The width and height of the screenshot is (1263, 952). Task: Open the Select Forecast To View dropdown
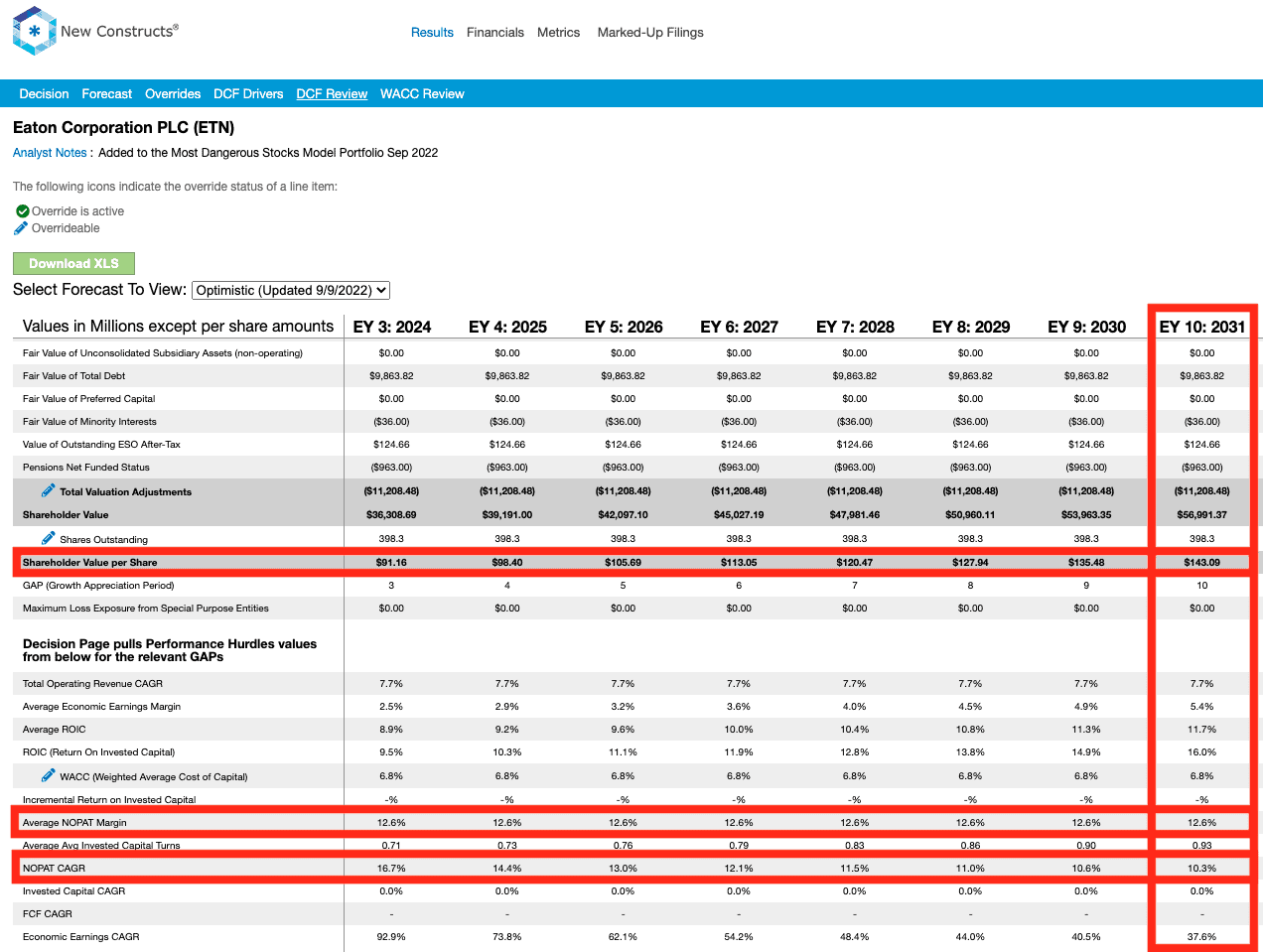291,290
